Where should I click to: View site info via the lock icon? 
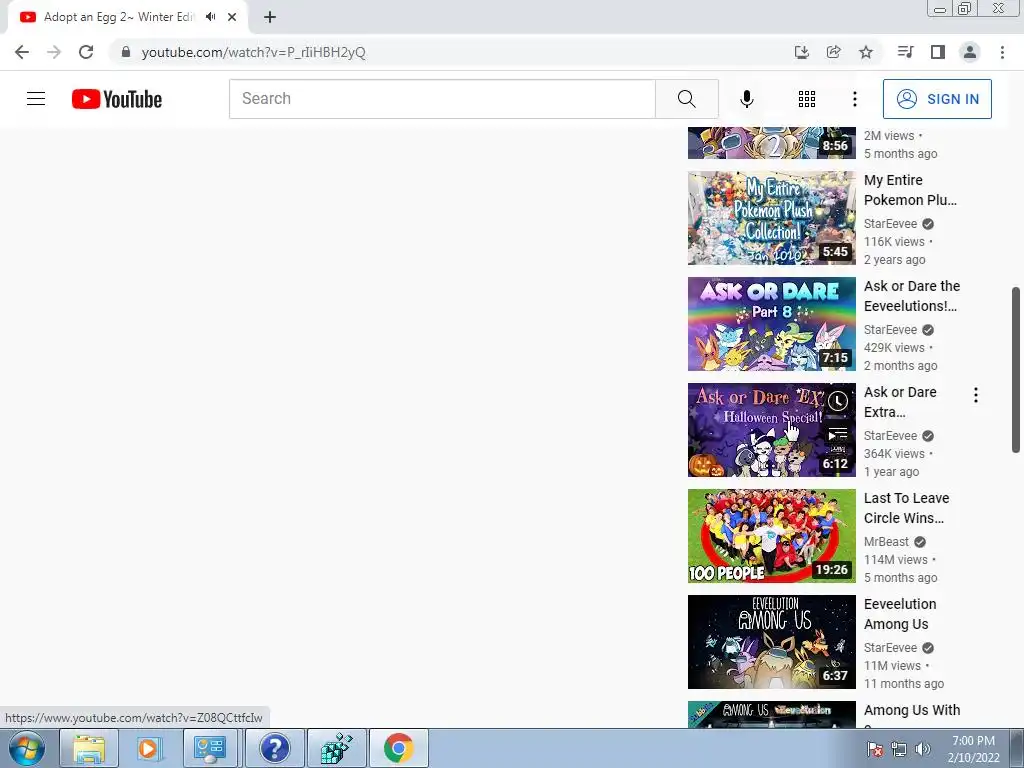tap(126, 52)
